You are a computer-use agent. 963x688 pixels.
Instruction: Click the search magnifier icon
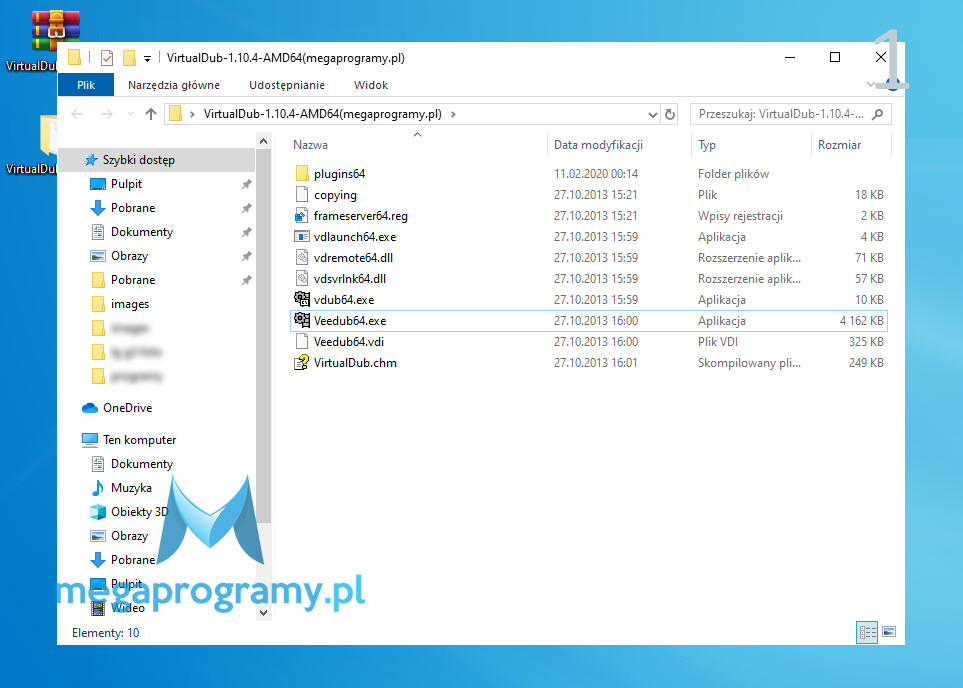[878, 114]
